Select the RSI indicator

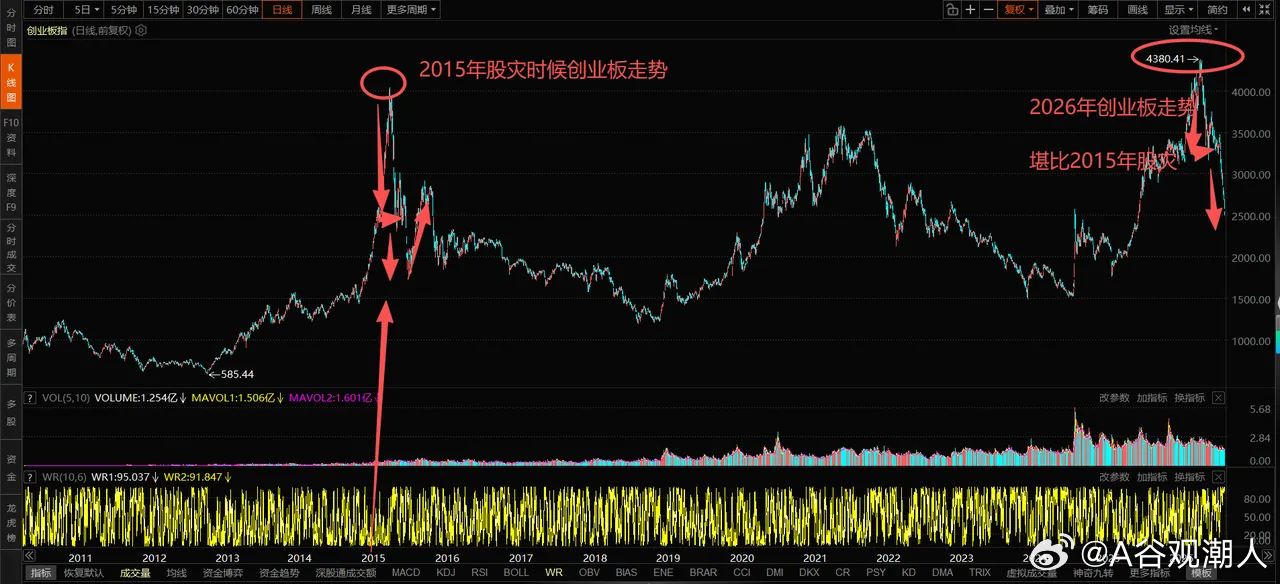[x=480, y=573]
